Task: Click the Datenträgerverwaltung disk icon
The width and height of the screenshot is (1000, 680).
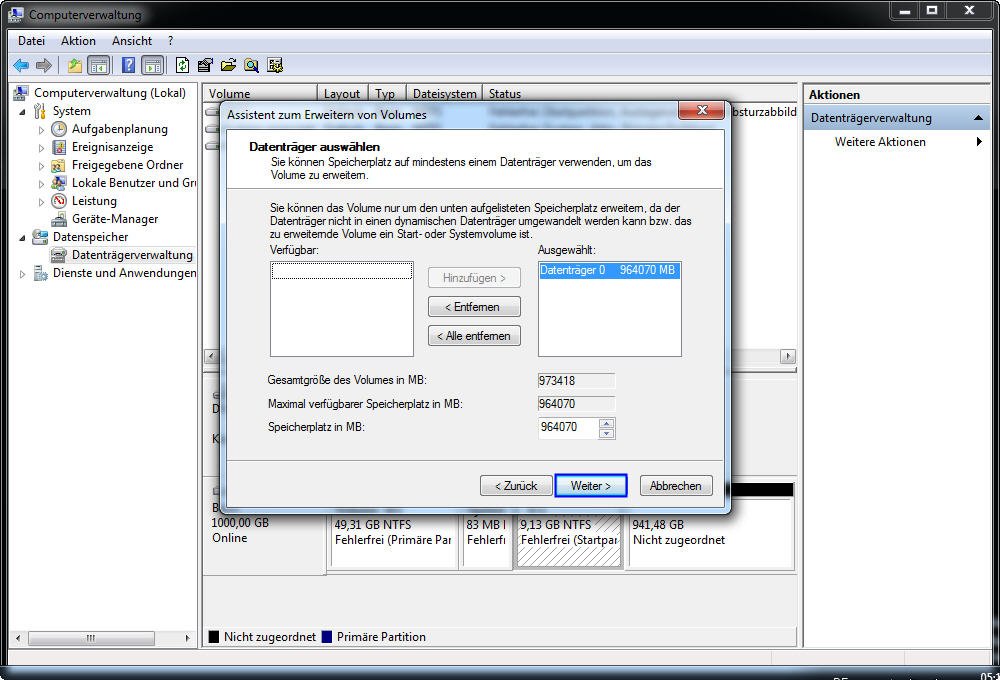Action: pos(59,255)
